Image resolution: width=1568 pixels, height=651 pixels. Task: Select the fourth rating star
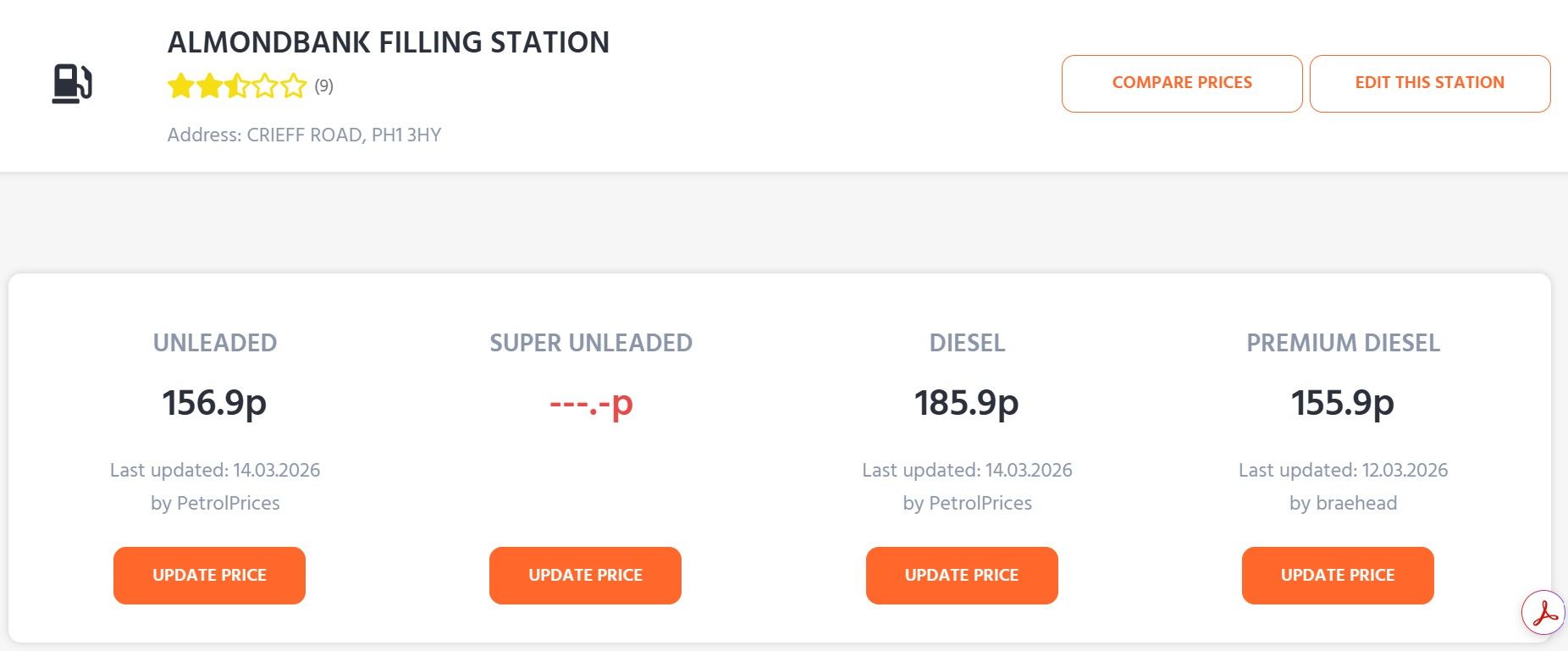tap(265, 86)
